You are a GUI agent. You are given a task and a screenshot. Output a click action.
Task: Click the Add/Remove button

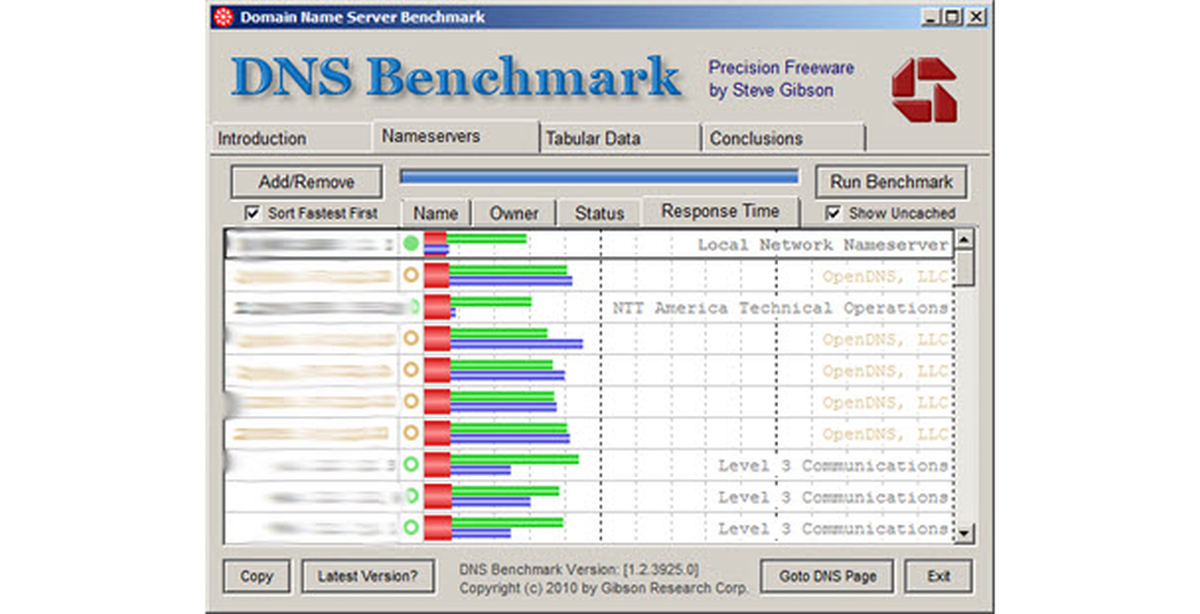tap(307, 182)
